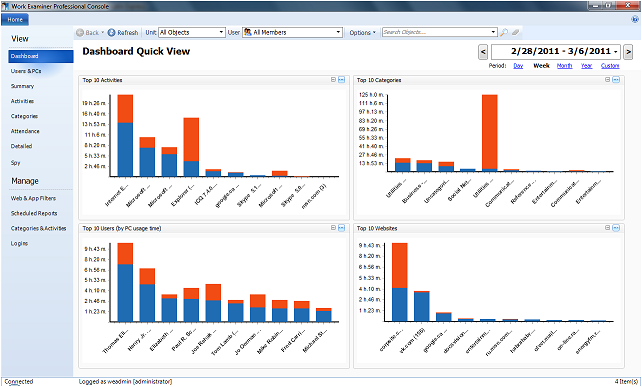
Task: Collapse the Top 10 Activities panel
Action: tap(333, 79)
